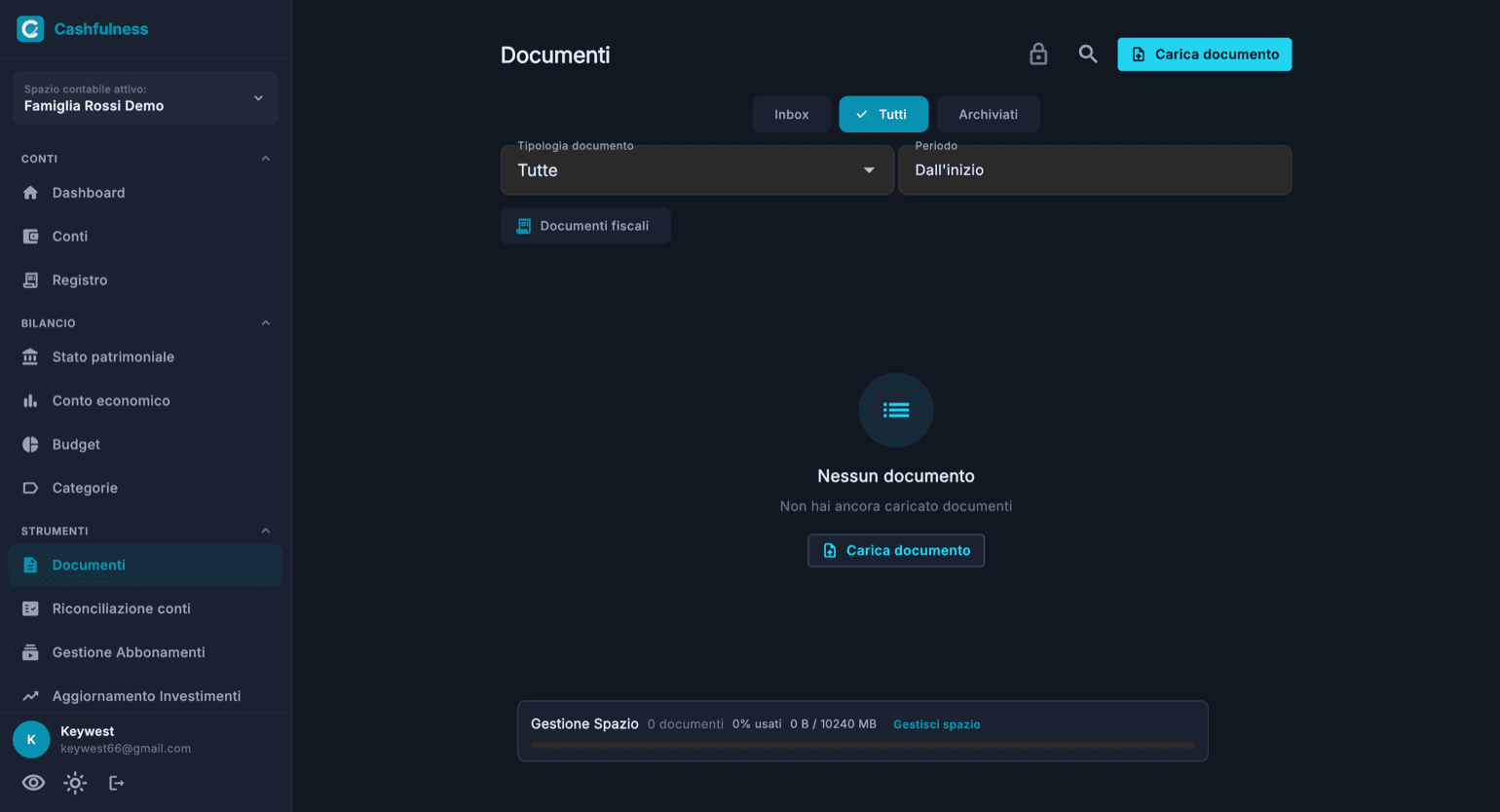Viewport: 1500px width, 812px height.
Task: Click the '0 documenti' count text
Action: (686, 724)
